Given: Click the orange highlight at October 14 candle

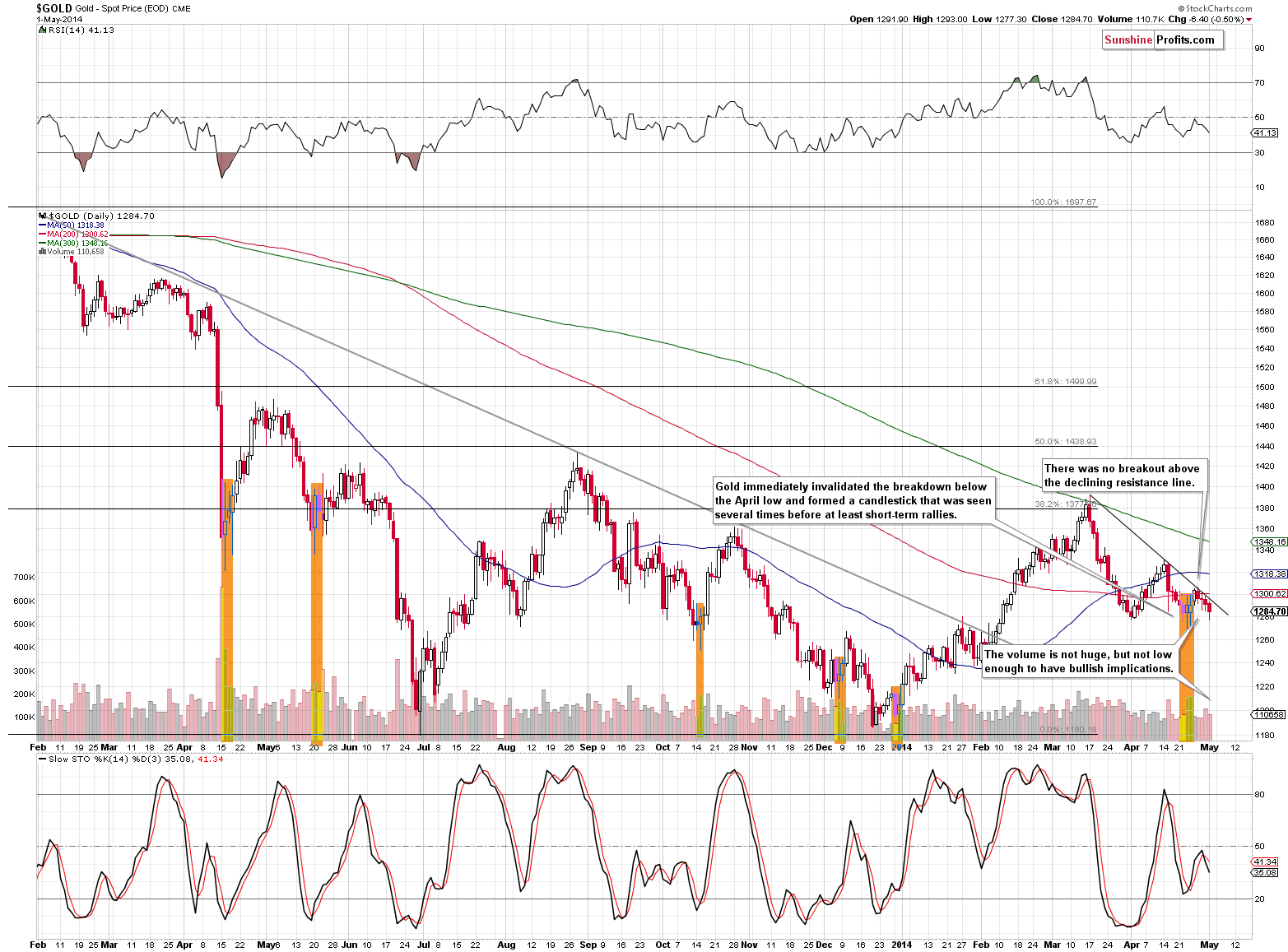Looking at the screenshot, I should pos(700,671).
